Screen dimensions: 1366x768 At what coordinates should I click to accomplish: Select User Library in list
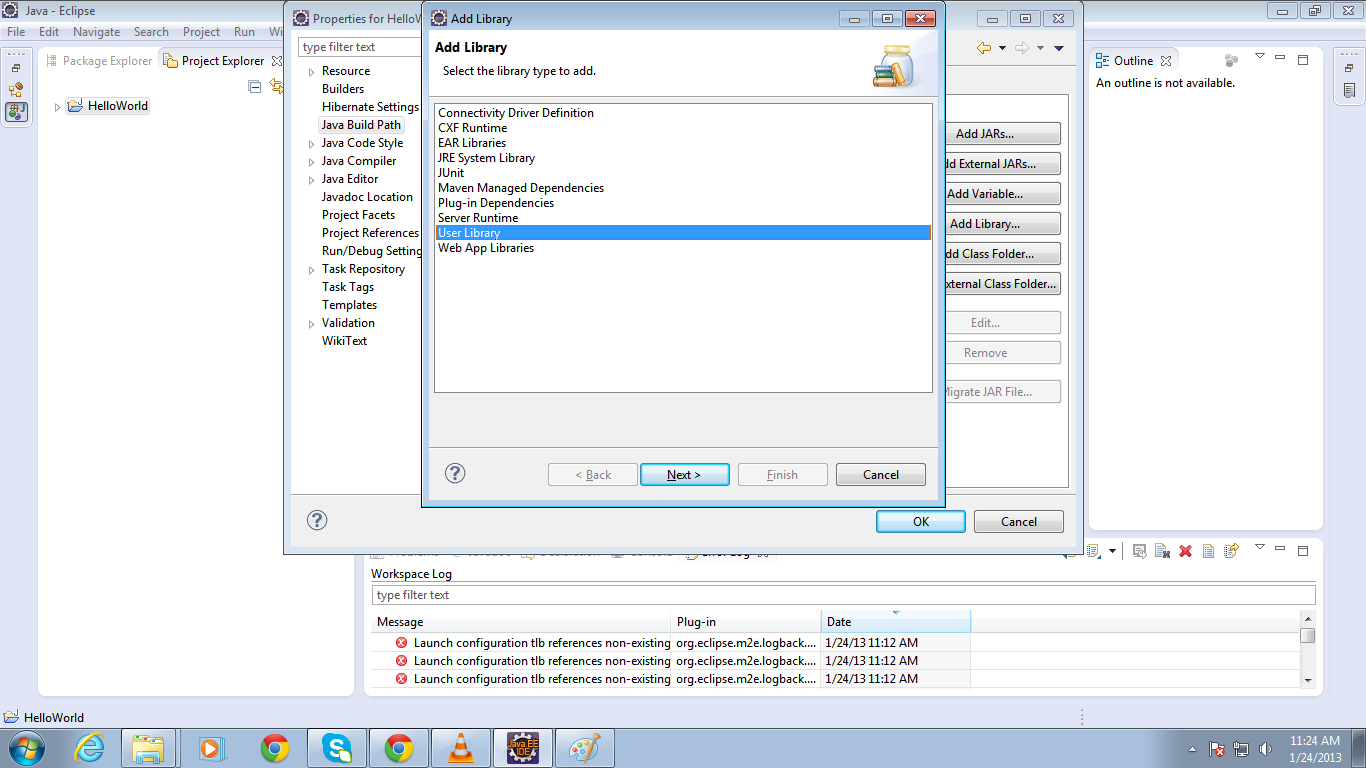pyautogui.click(x=683, y=233)
